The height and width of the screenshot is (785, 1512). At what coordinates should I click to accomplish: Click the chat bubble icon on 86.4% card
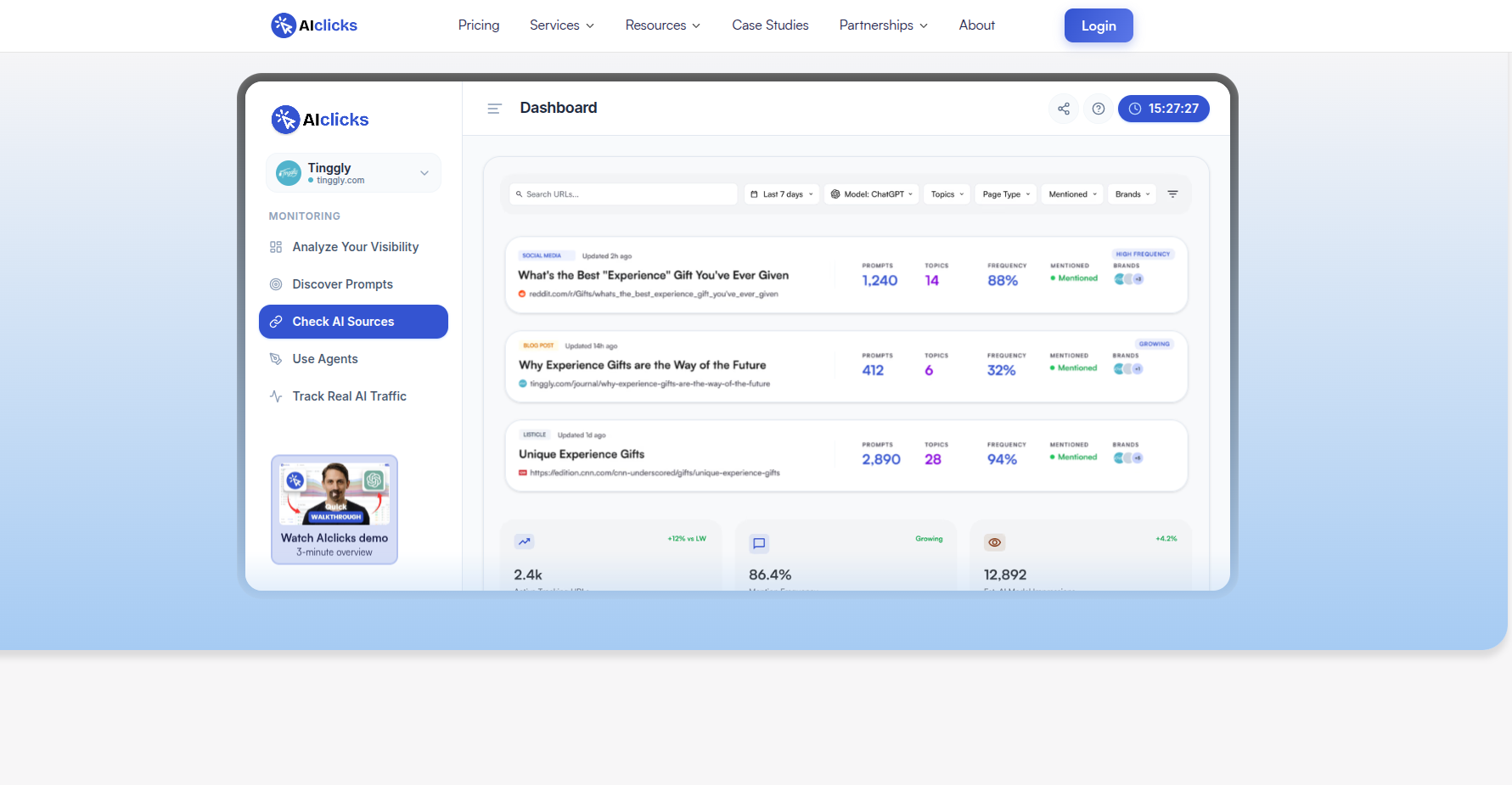pos(759,543)
